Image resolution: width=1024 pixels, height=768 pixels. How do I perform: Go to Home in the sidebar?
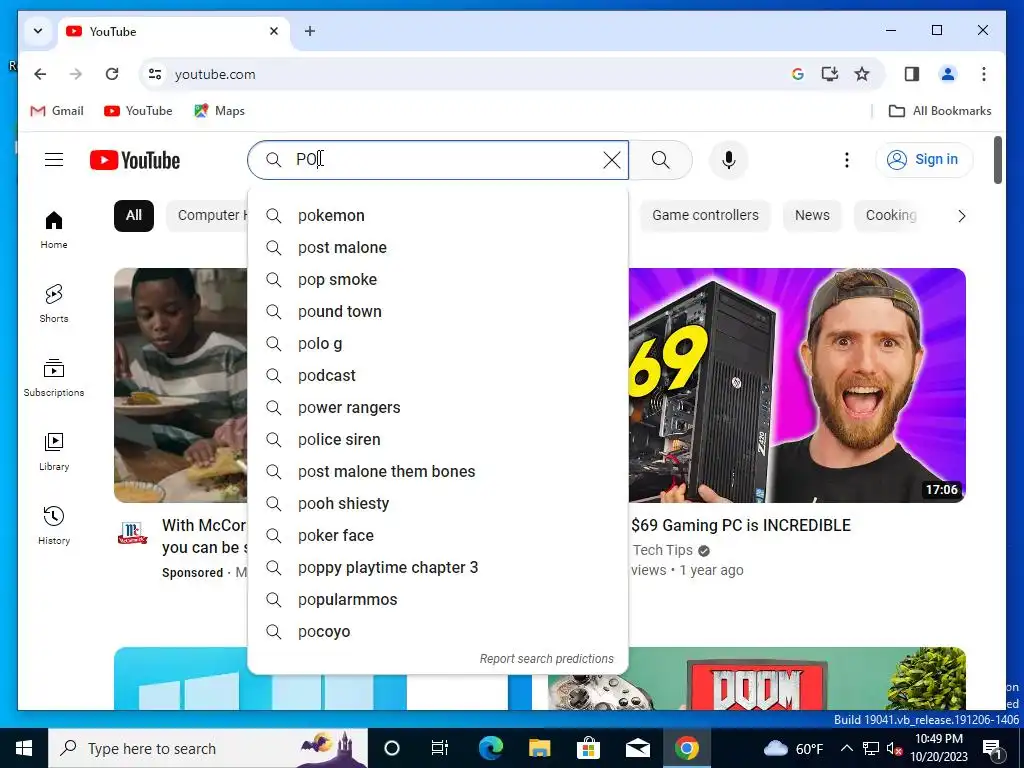[x=54, y=230]
